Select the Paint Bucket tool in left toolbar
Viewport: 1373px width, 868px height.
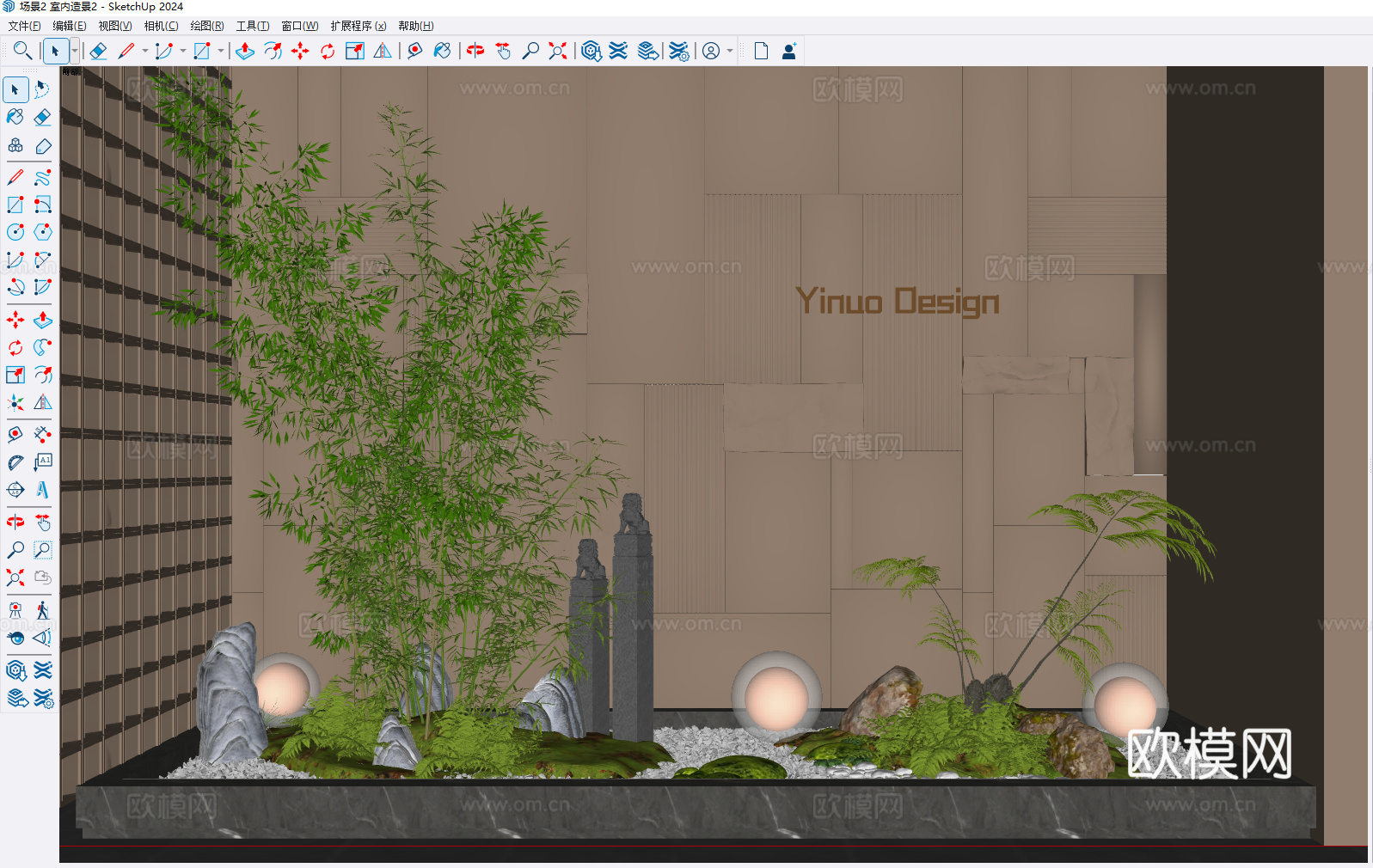[x=15, y=117]
